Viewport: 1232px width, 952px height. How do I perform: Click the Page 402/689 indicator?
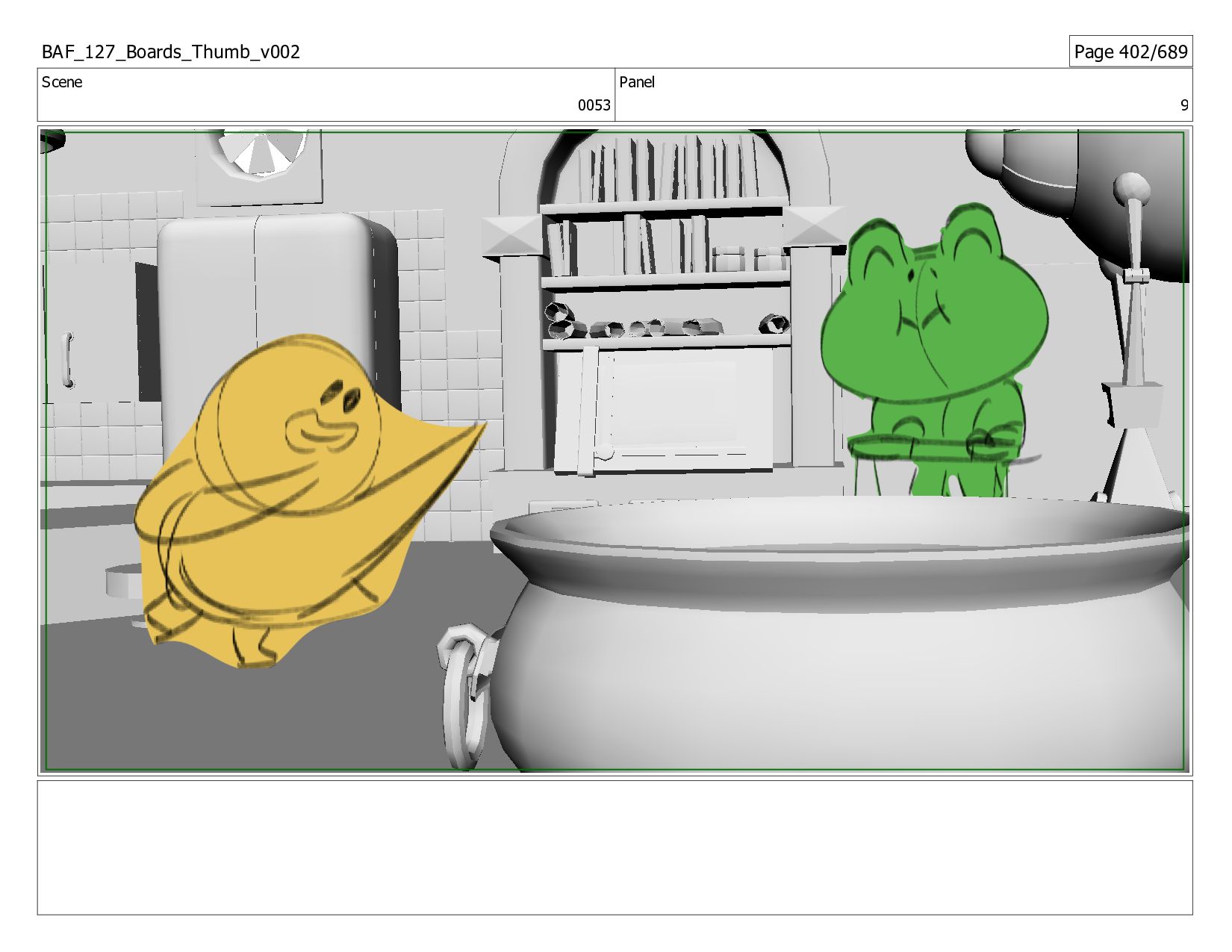[1130, 52]
